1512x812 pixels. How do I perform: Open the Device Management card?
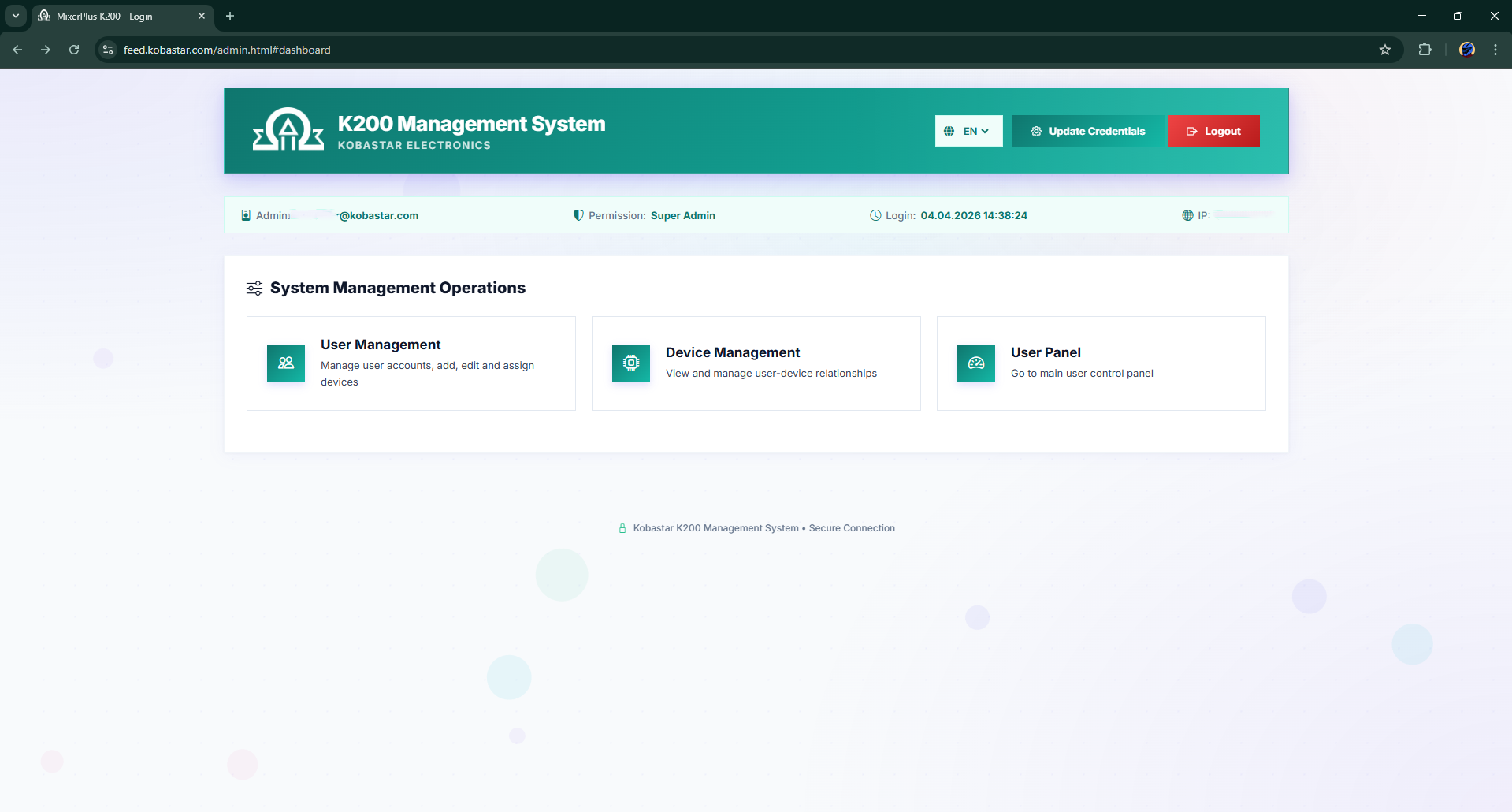point(756,363)
